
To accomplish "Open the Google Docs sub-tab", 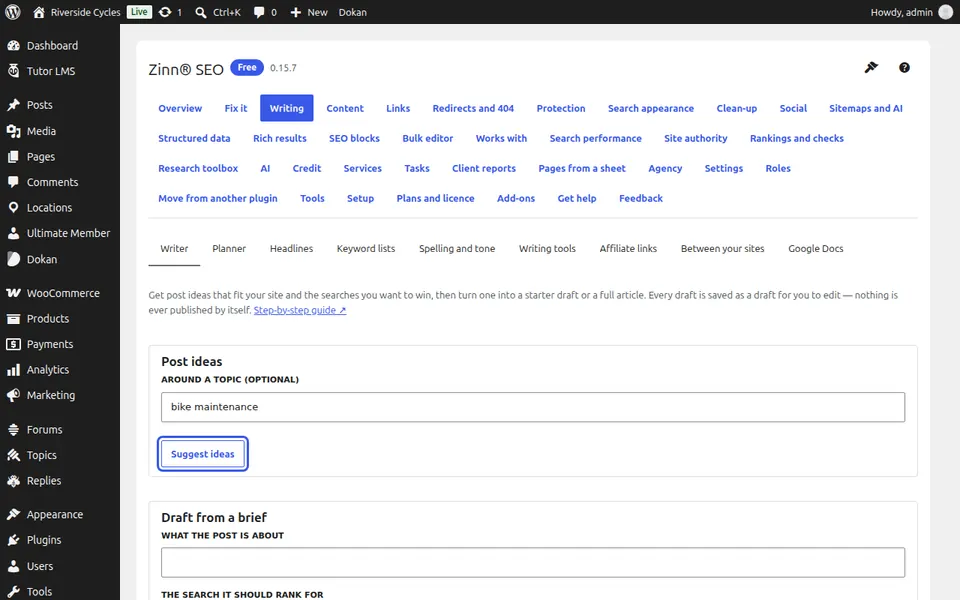I will pos(816,249).
